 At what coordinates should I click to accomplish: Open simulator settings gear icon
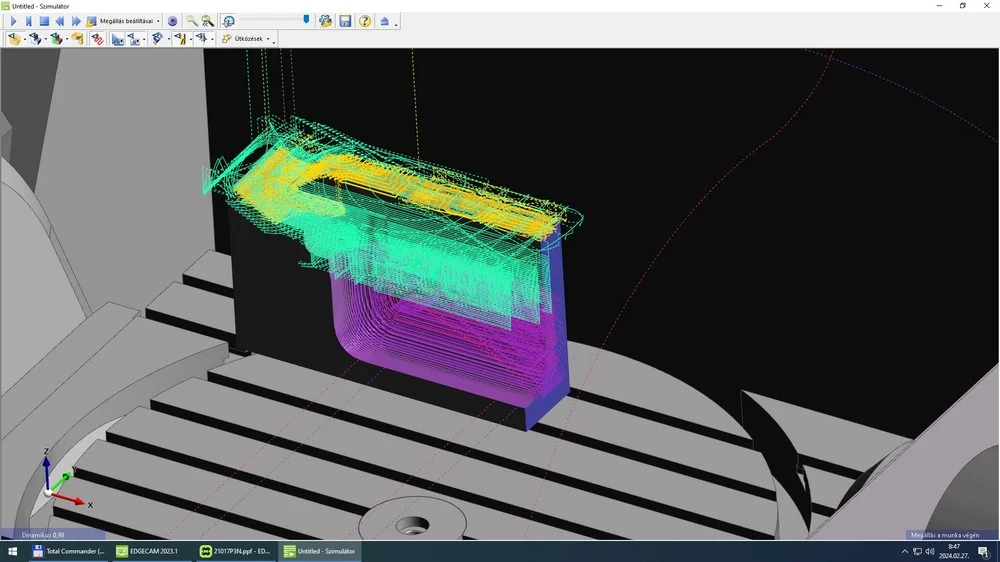pyautogui.click(x=325, y=21)
